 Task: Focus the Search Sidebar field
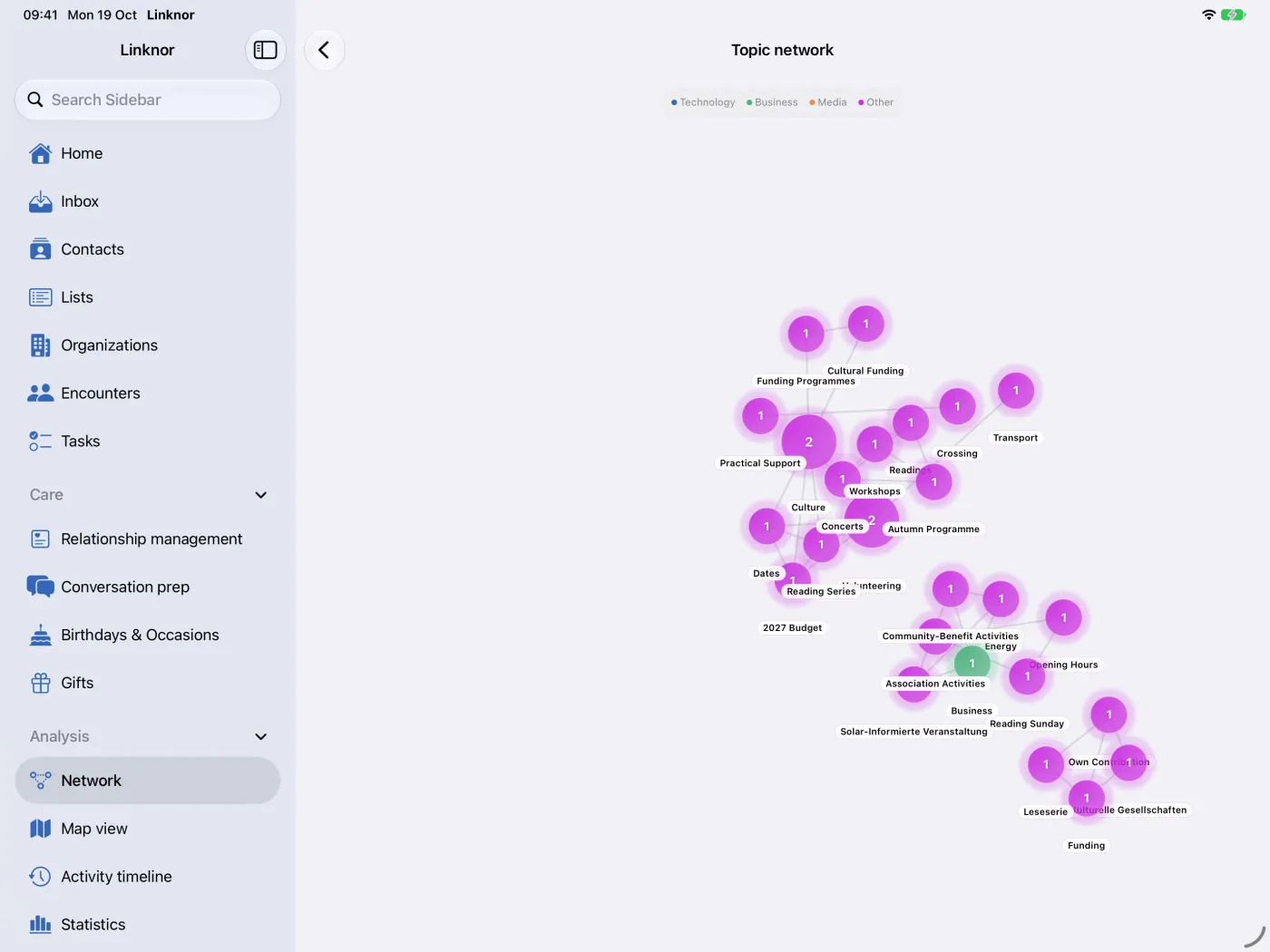148,100
